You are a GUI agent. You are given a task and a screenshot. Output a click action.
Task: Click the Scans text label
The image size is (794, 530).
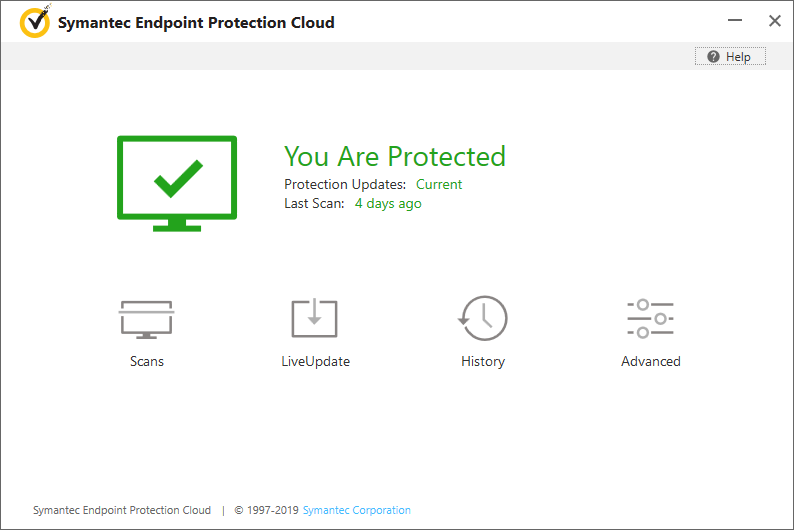[x=147, y=361]
